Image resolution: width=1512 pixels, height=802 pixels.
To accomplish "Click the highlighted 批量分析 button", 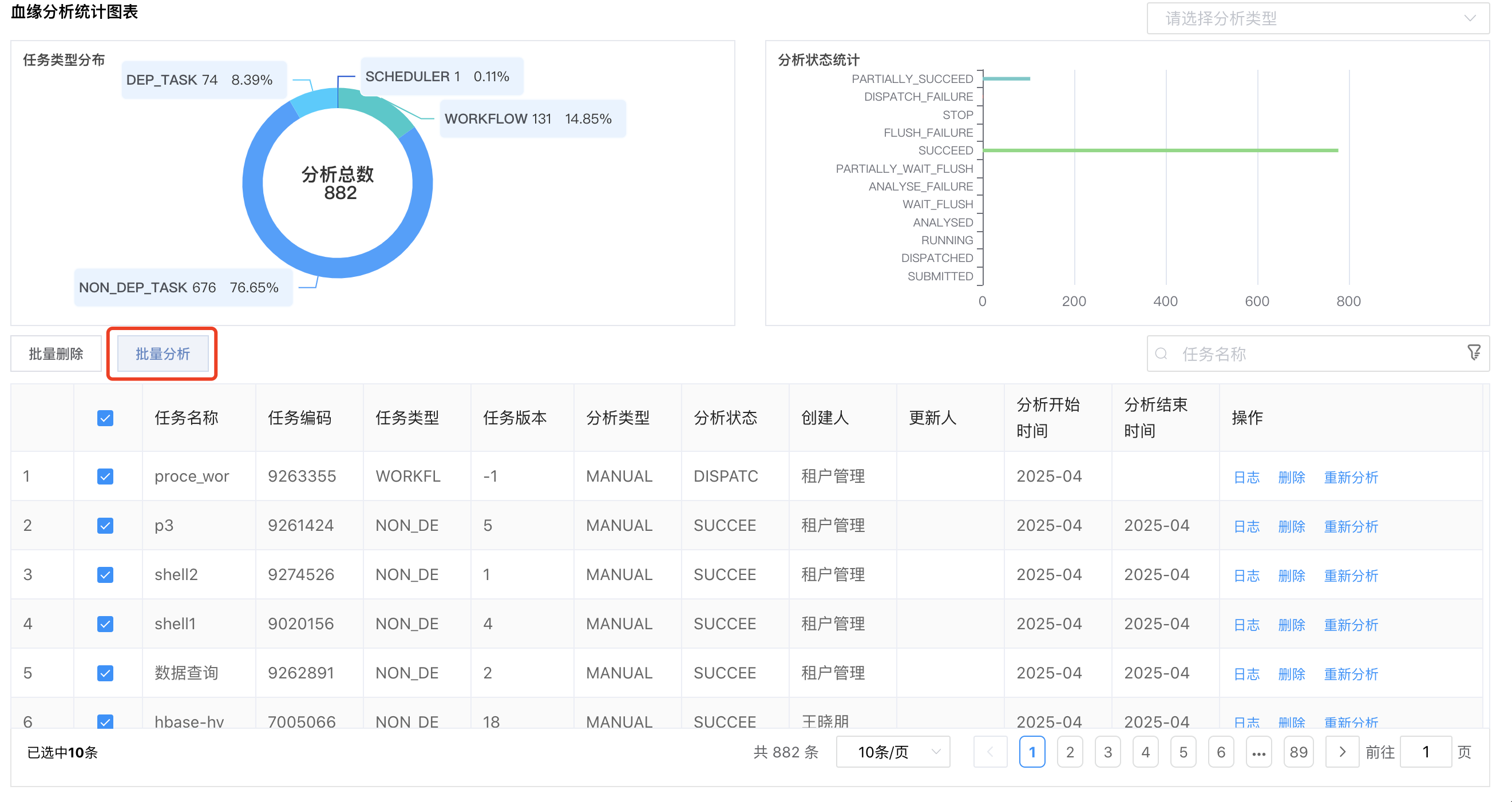I will (162, 354).
